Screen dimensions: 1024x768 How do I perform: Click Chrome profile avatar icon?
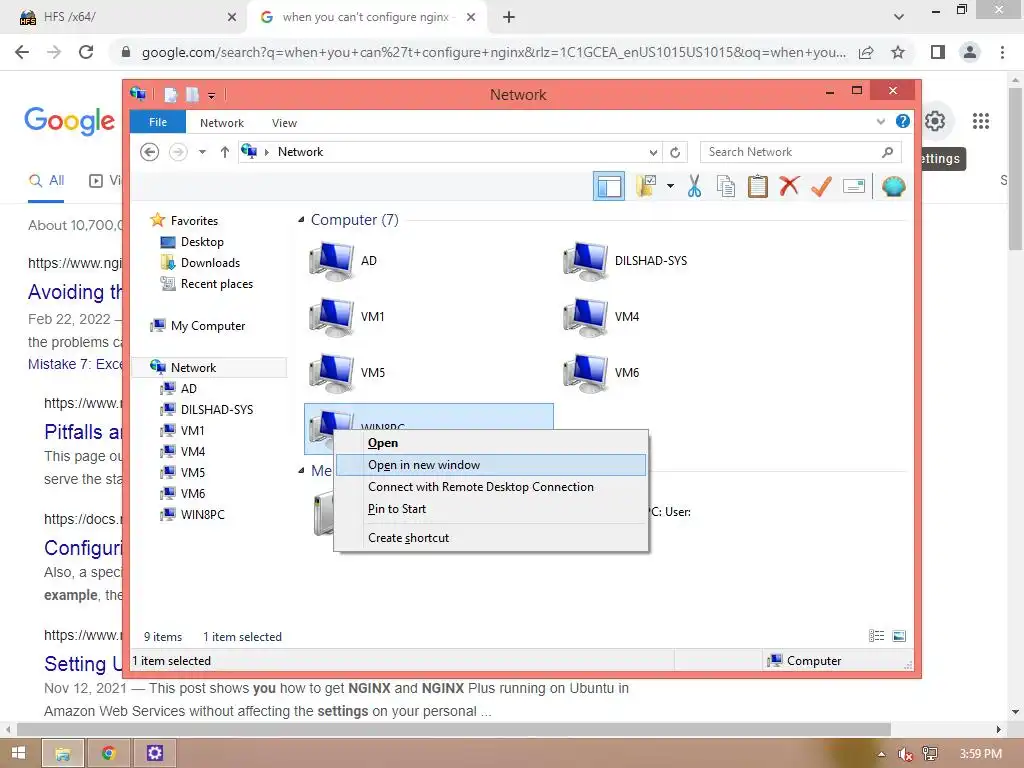[970, 52]
